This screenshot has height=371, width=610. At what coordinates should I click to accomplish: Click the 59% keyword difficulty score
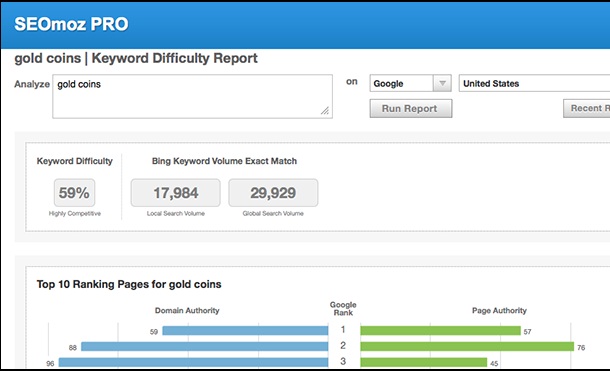pos(74,193)
